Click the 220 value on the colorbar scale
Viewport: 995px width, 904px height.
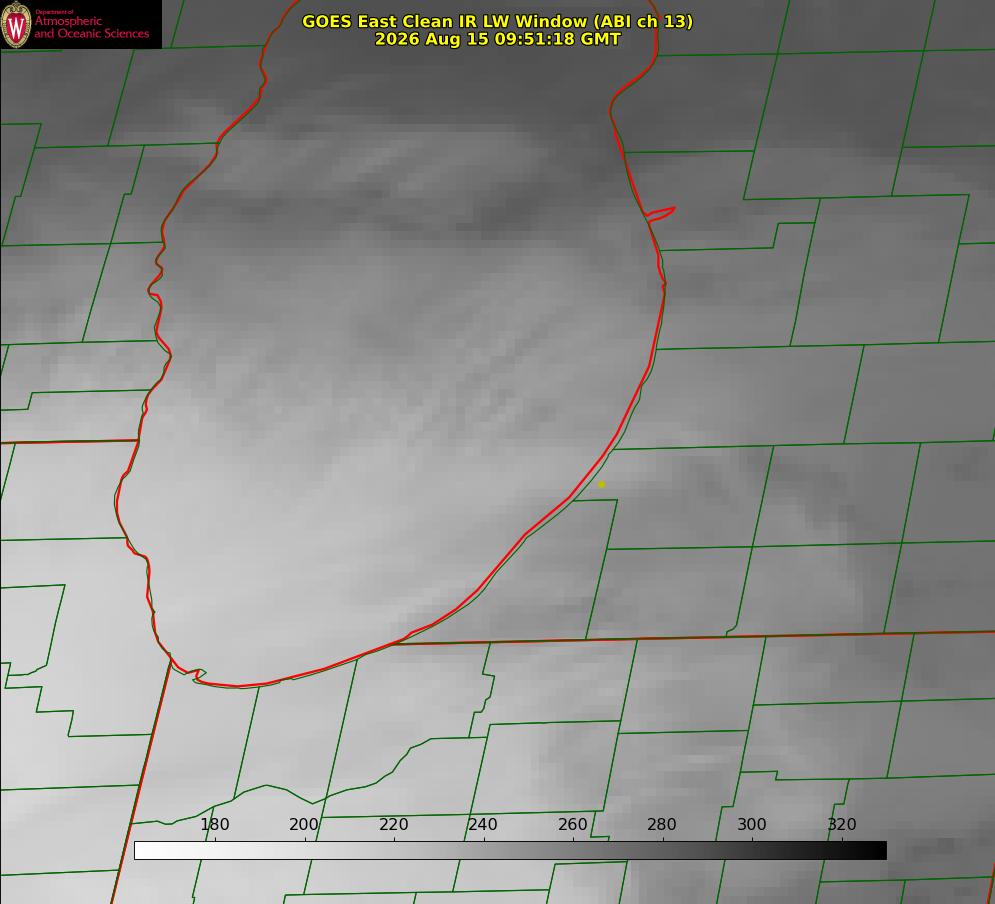coord(393,824)
